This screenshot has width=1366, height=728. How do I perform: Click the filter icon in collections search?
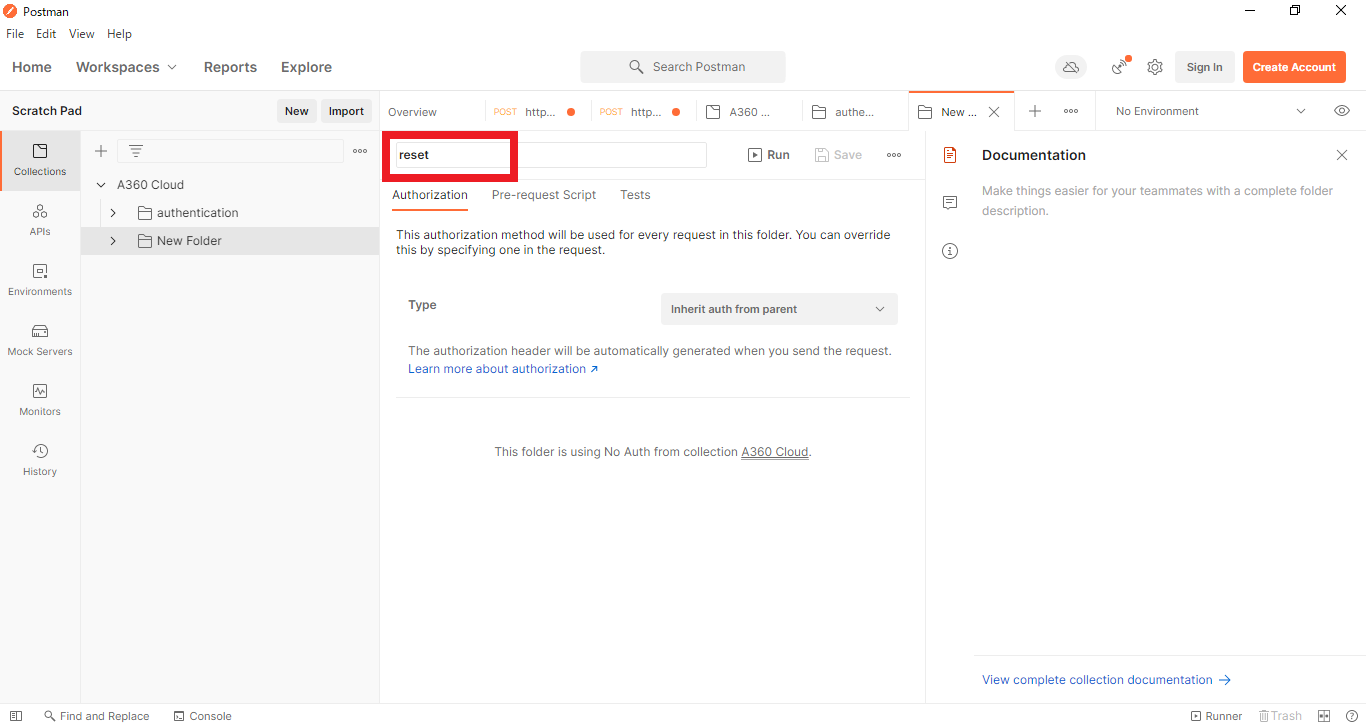pyautogui.click(x=136, y=151)
